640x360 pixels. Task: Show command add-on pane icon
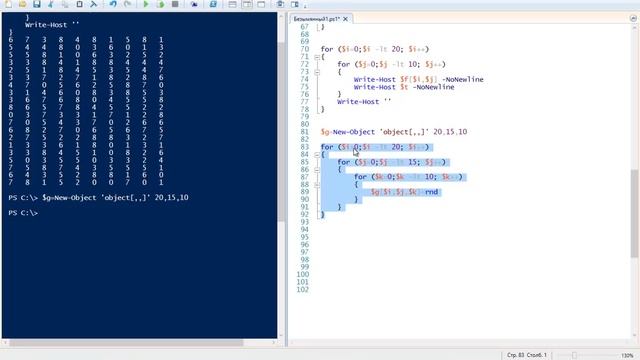coord(295,4)
